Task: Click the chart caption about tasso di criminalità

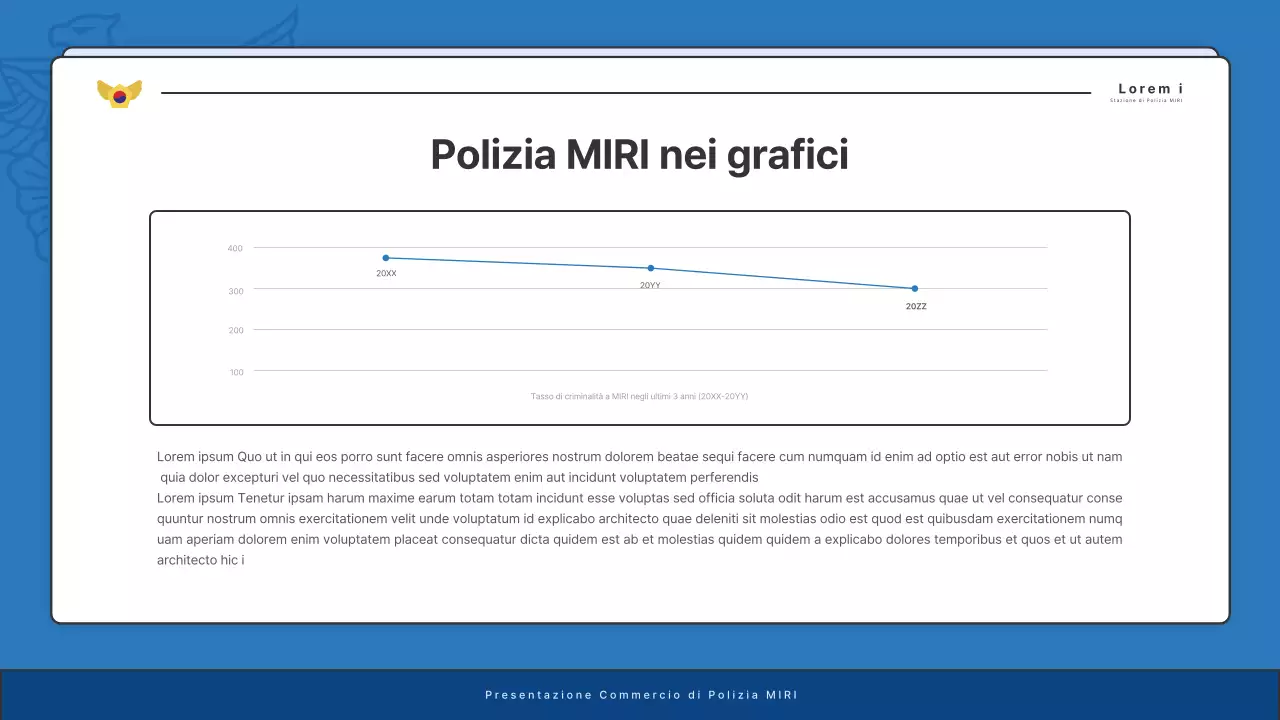Action: tap(640, 396)
